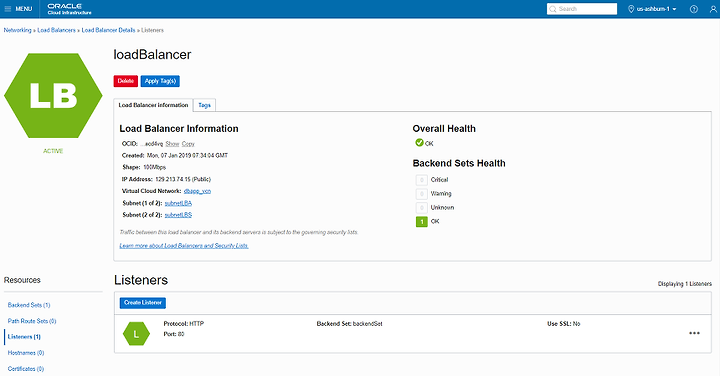Click the Oracle Cloud Infrastructure logo
720x376 pixels.
point(69,9)
